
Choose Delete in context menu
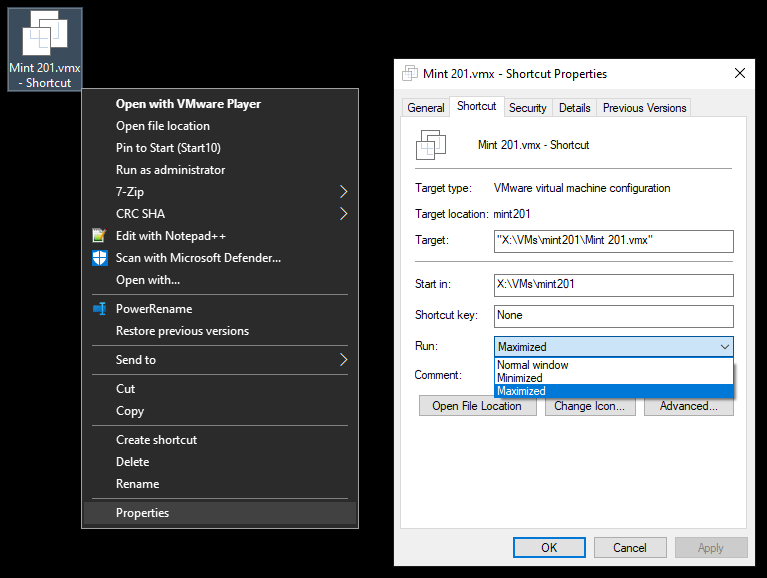tap(220, 462)
